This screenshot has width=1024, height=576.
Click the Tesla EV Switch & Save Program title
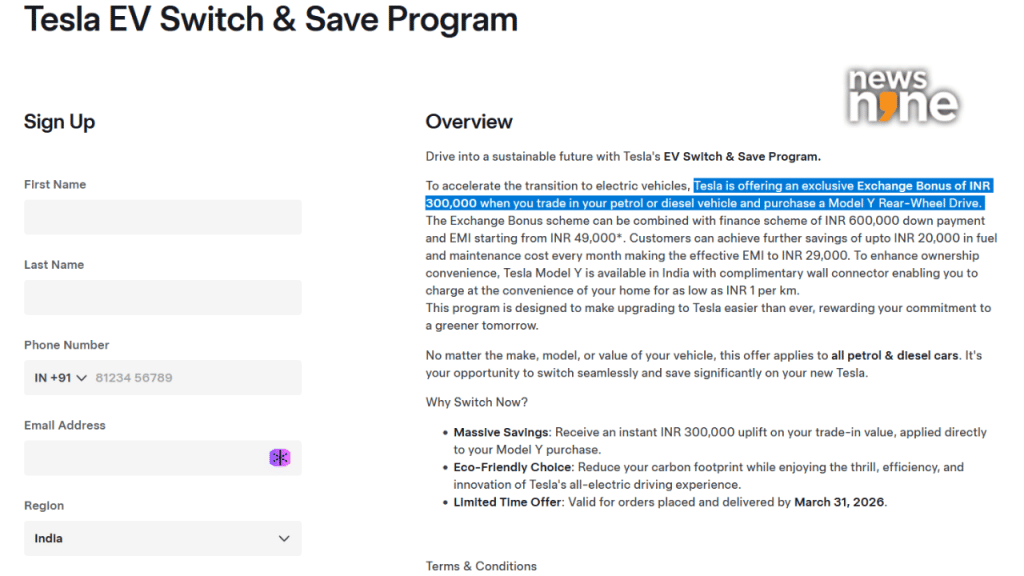[271, 19]
